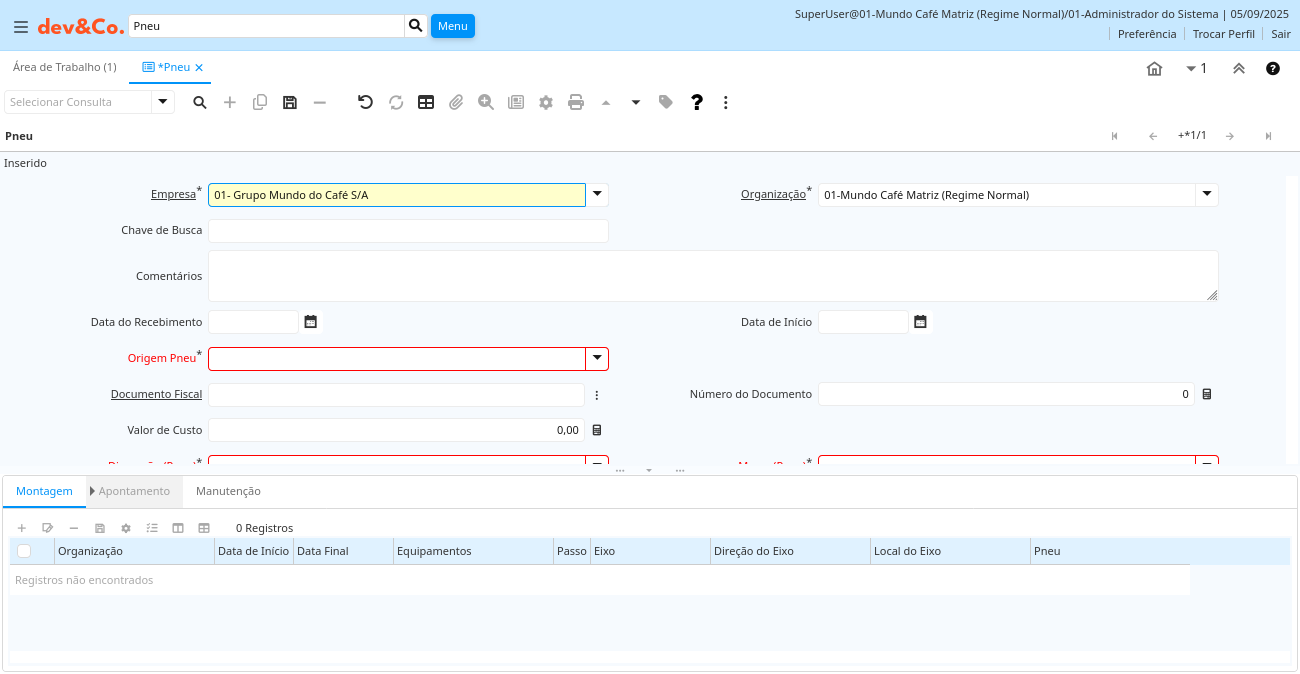Open the Organização dropdown list
This screenshot has height=674, width=1300.
[x=1207, y=195]
